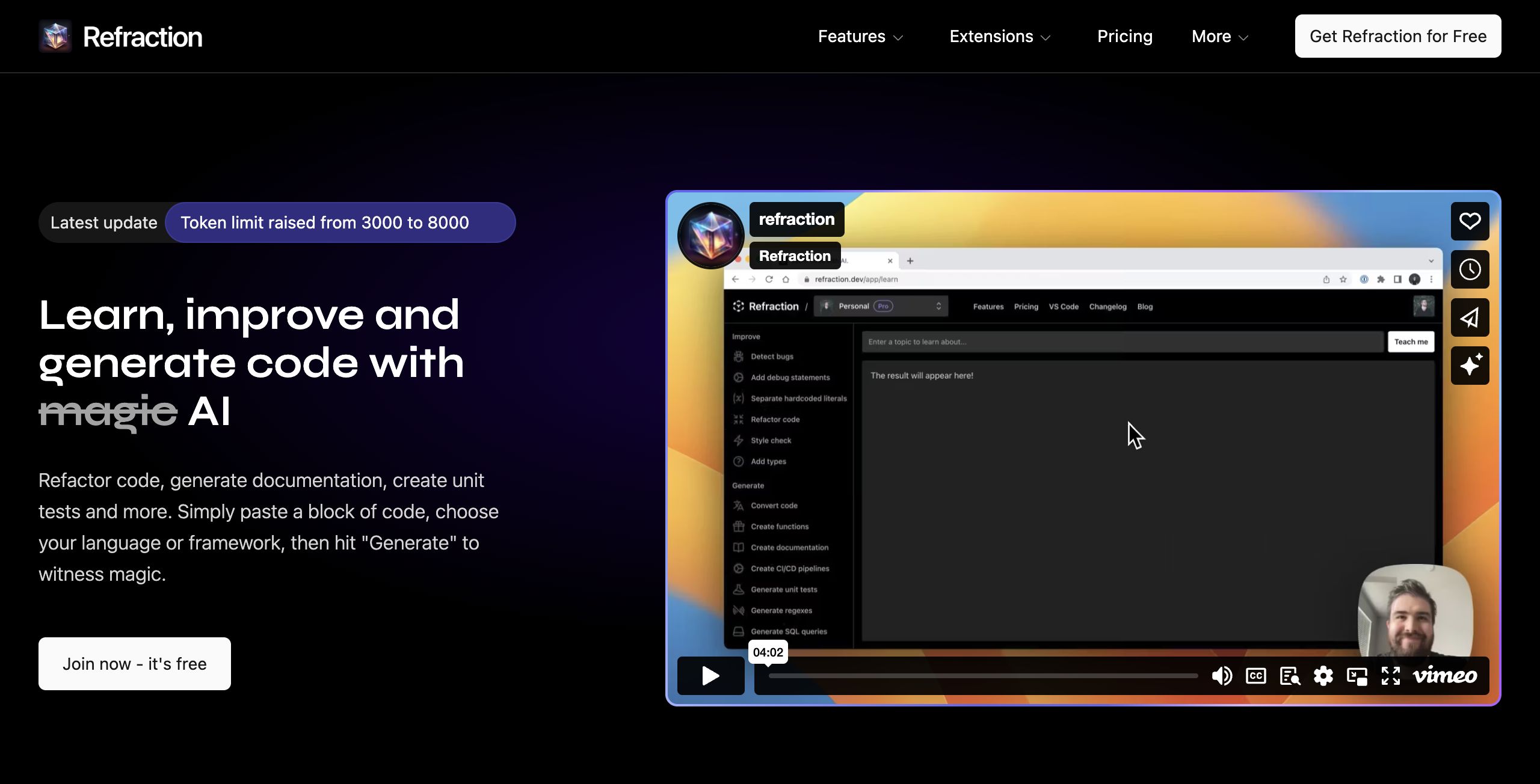Toggle closed captions CC button

tap(1255, 676)
